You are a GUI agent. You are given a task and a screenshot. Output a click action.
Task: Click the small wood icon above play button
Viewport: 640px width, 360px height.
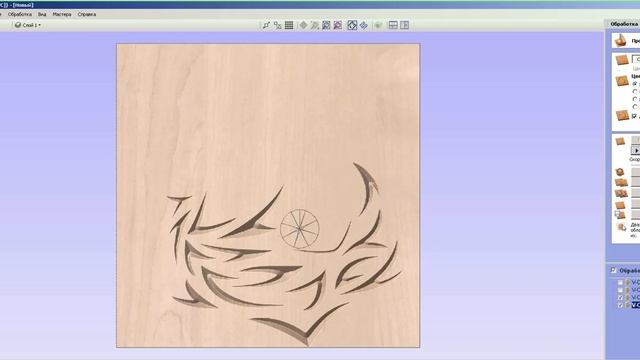(620, 142)
